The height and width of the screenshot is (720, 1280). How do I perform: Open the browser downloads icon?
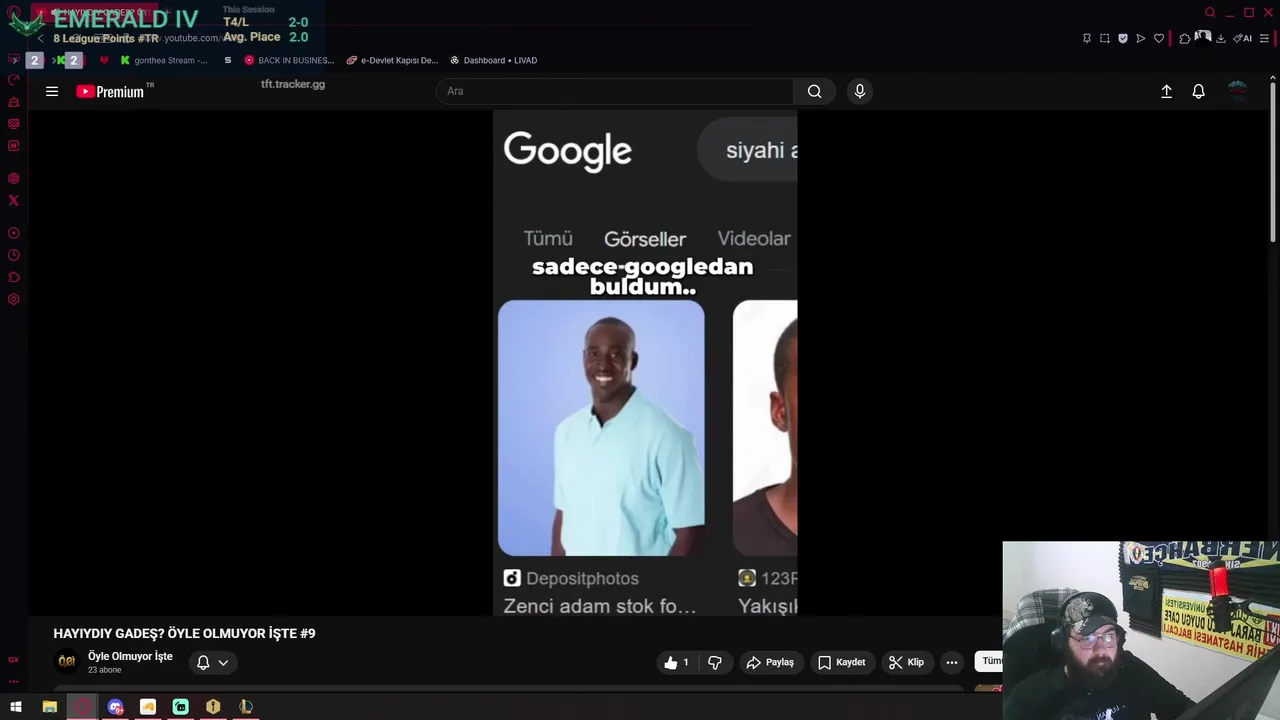click(1221, 38)
